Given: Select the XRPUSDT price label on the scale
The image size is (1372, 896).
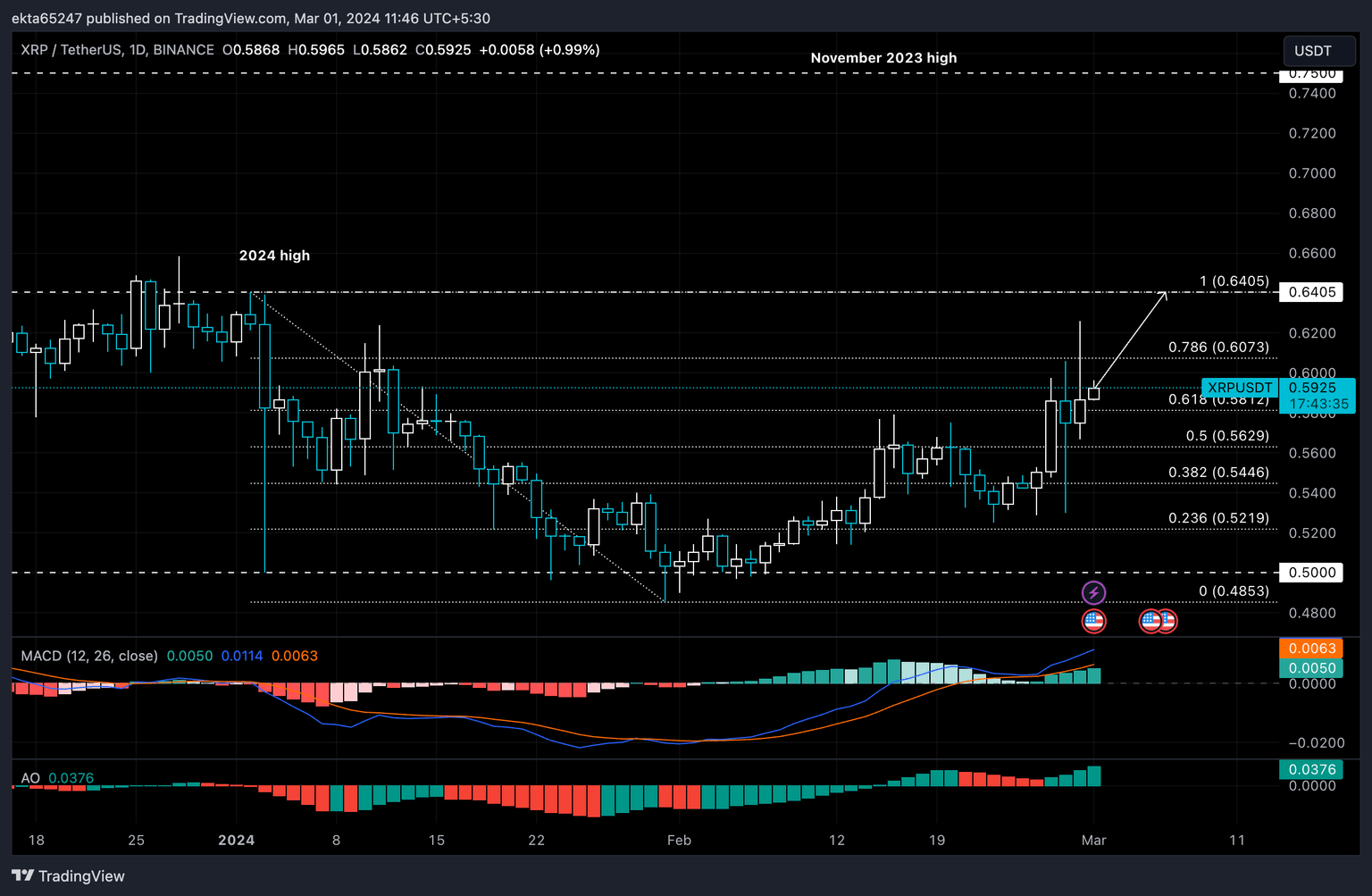Looking at the screenshot, I should [1240, 388].
